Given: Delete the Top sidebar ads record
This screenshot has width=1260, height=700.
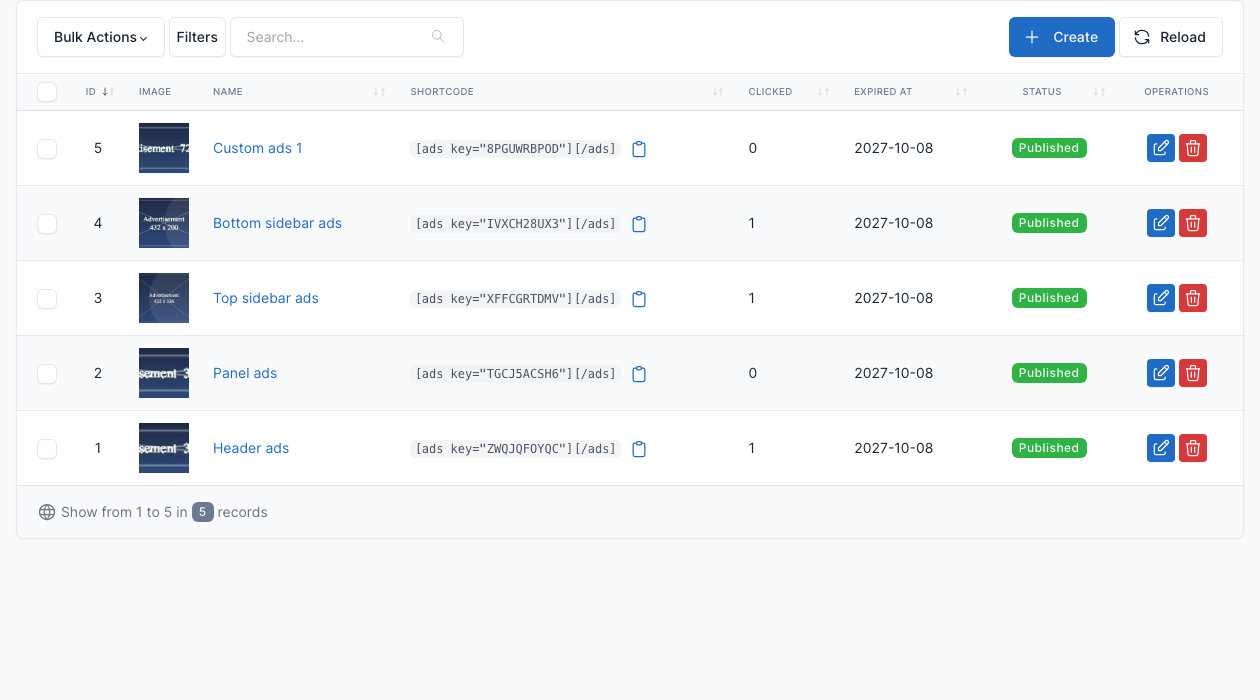Looking at the screenshot, I should (x=1193, y=298).
